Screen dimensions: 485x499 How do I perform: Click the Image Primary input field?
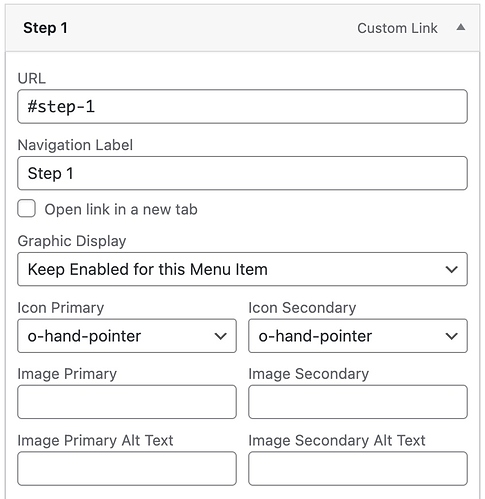click(127, 402)
